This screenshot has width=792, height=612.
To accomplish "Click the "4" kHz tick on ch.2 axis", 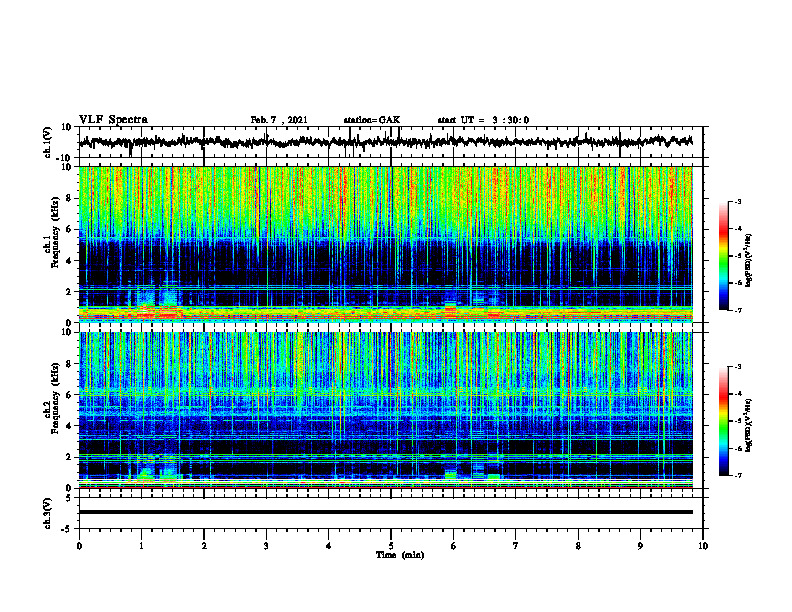I will pyautogui.click(x=69, y=426).
